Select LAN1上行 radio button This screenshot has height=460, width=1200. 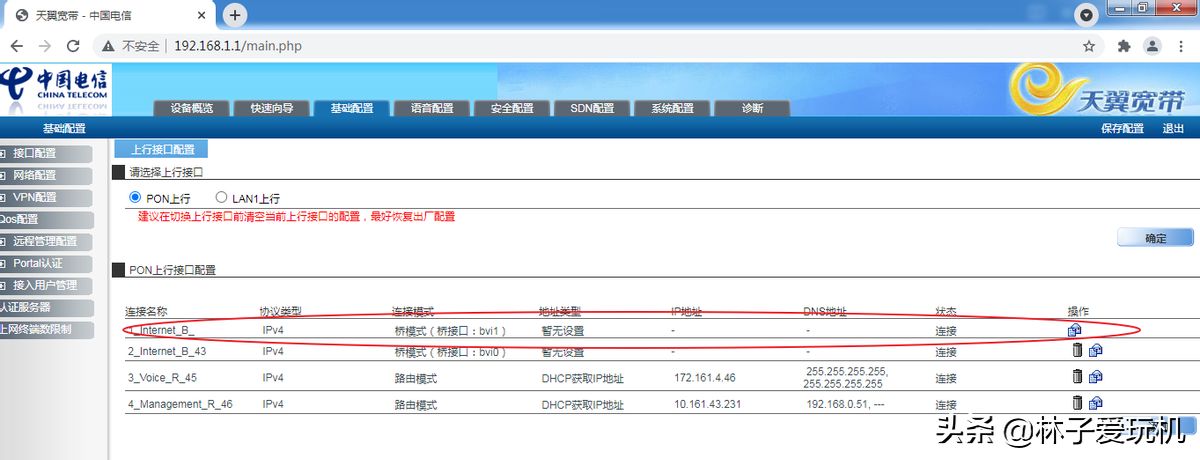[x=222, y=198]
